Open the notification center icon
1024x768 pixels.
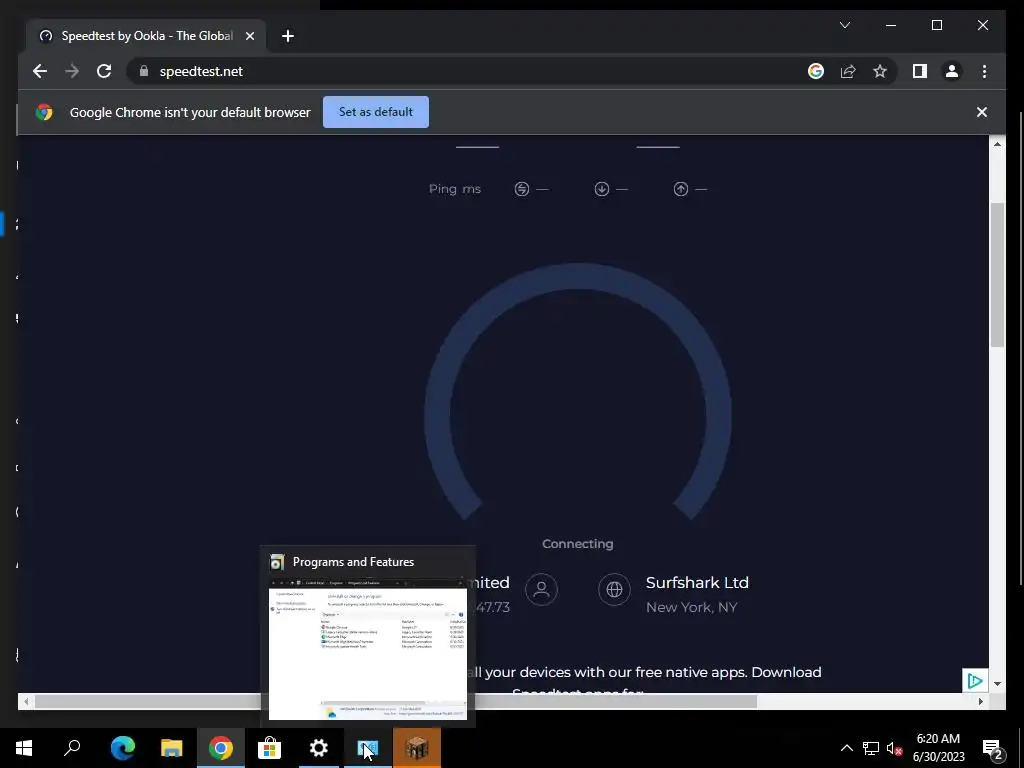click(x=993, y=748)
